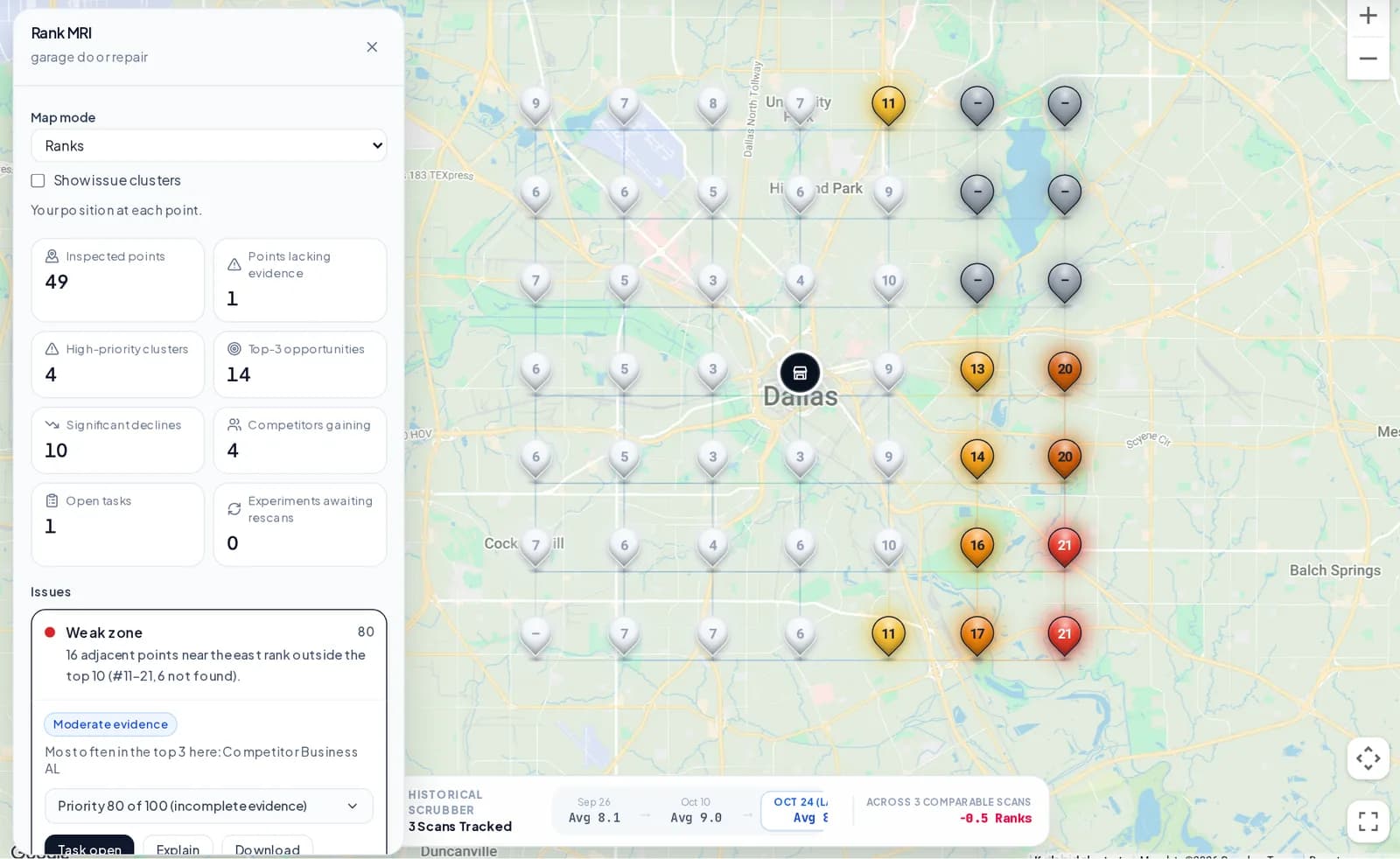
Task: Click the Download button
Action: click(x=267, y=847)
